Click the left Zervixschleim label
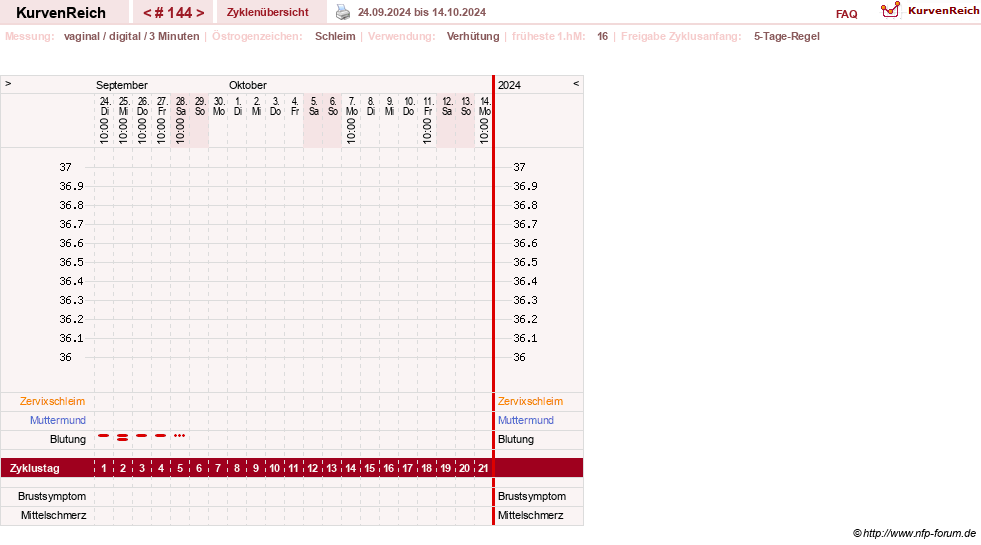981x545 pixels. 53,401
